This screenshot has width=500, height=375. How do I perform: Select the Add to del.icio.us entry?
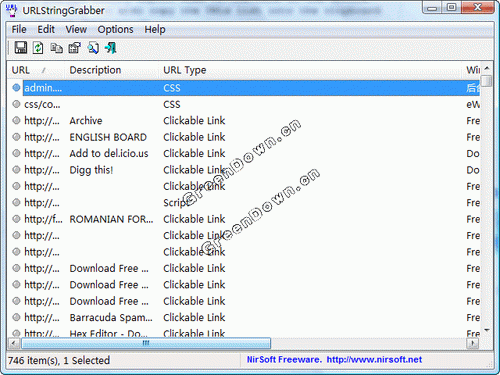109,153
